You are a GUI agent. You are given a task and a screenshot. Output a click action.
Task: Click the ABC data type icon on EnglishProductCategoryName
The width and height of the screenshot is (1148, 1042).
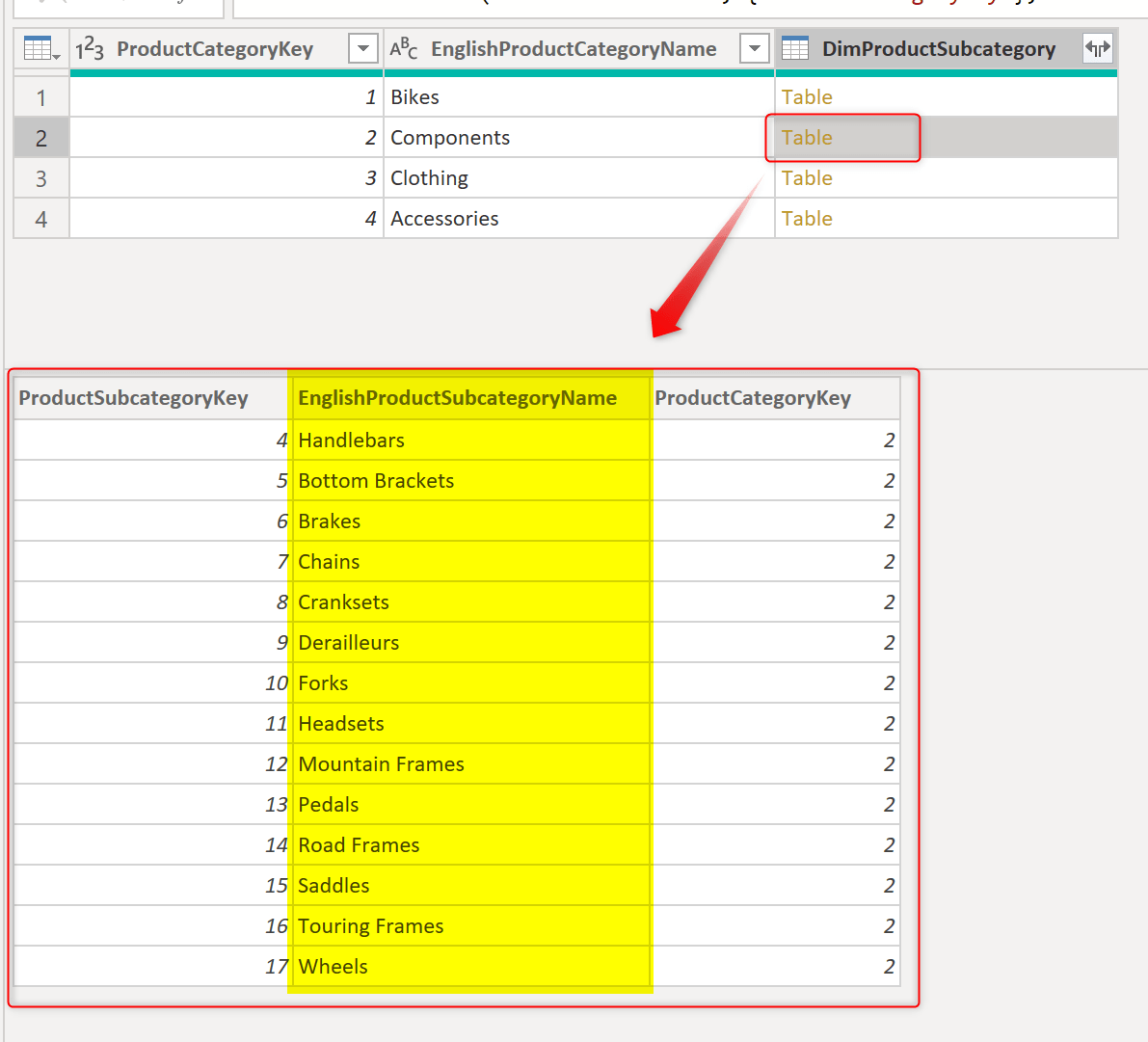404,47
